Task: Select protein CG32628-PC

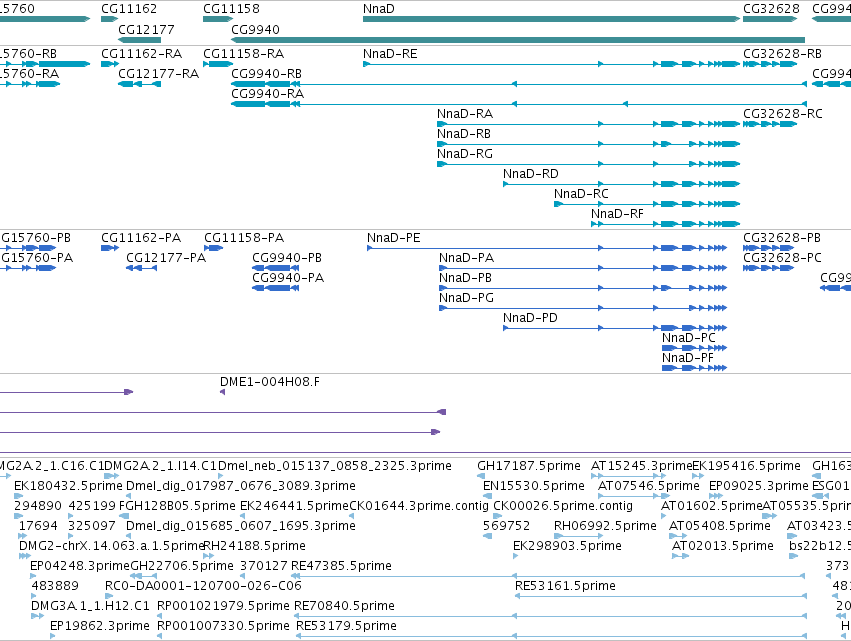Action: [769, 268]
